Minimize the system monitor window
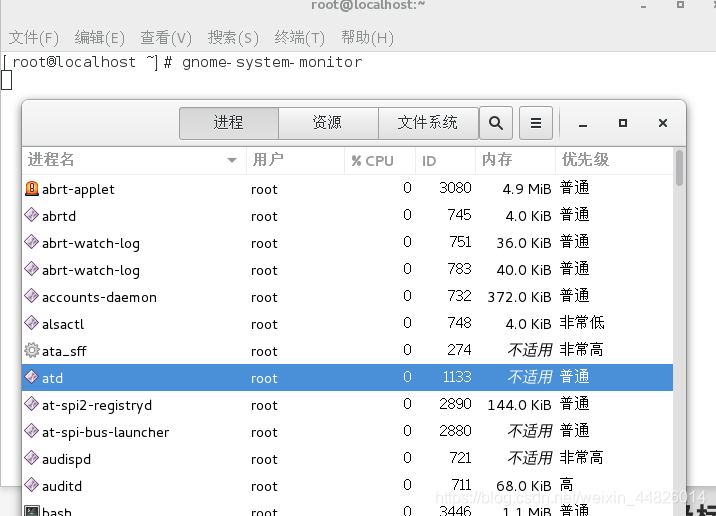Screen dimensions: 716x516 point(583,123)
